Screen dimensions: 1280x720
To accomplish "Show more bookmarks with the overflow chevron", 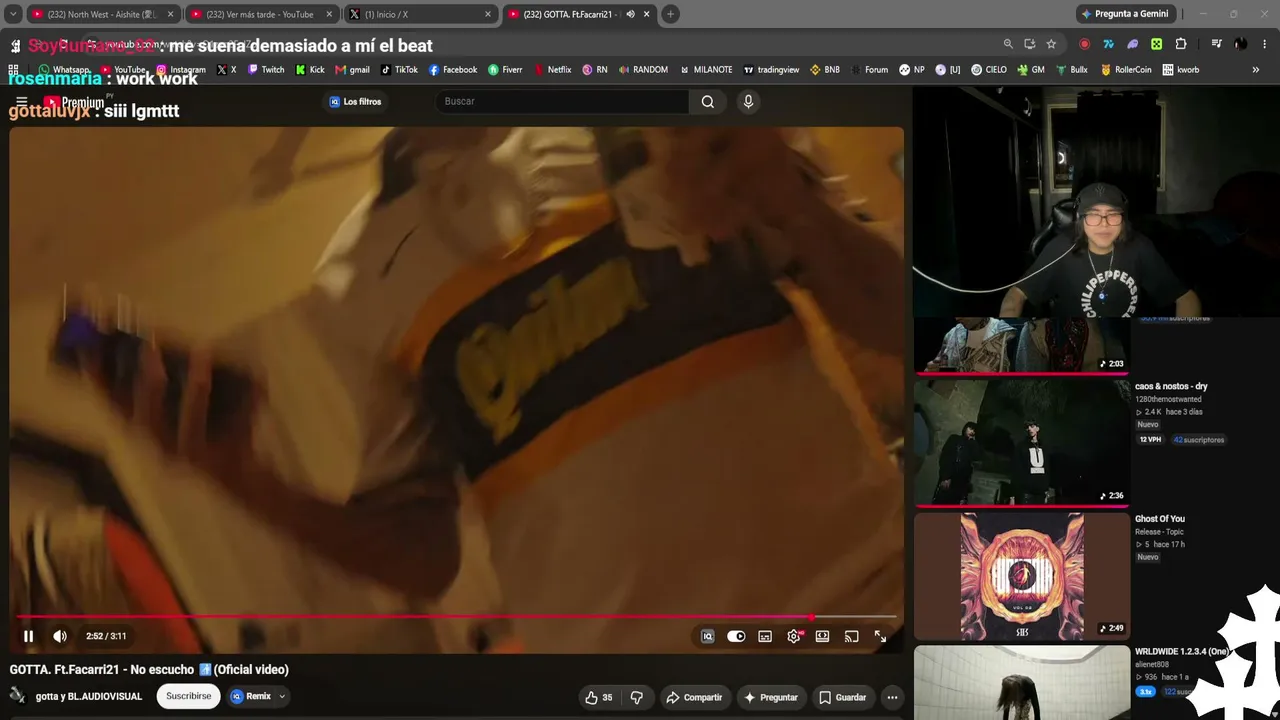I will click(1256, 70).
